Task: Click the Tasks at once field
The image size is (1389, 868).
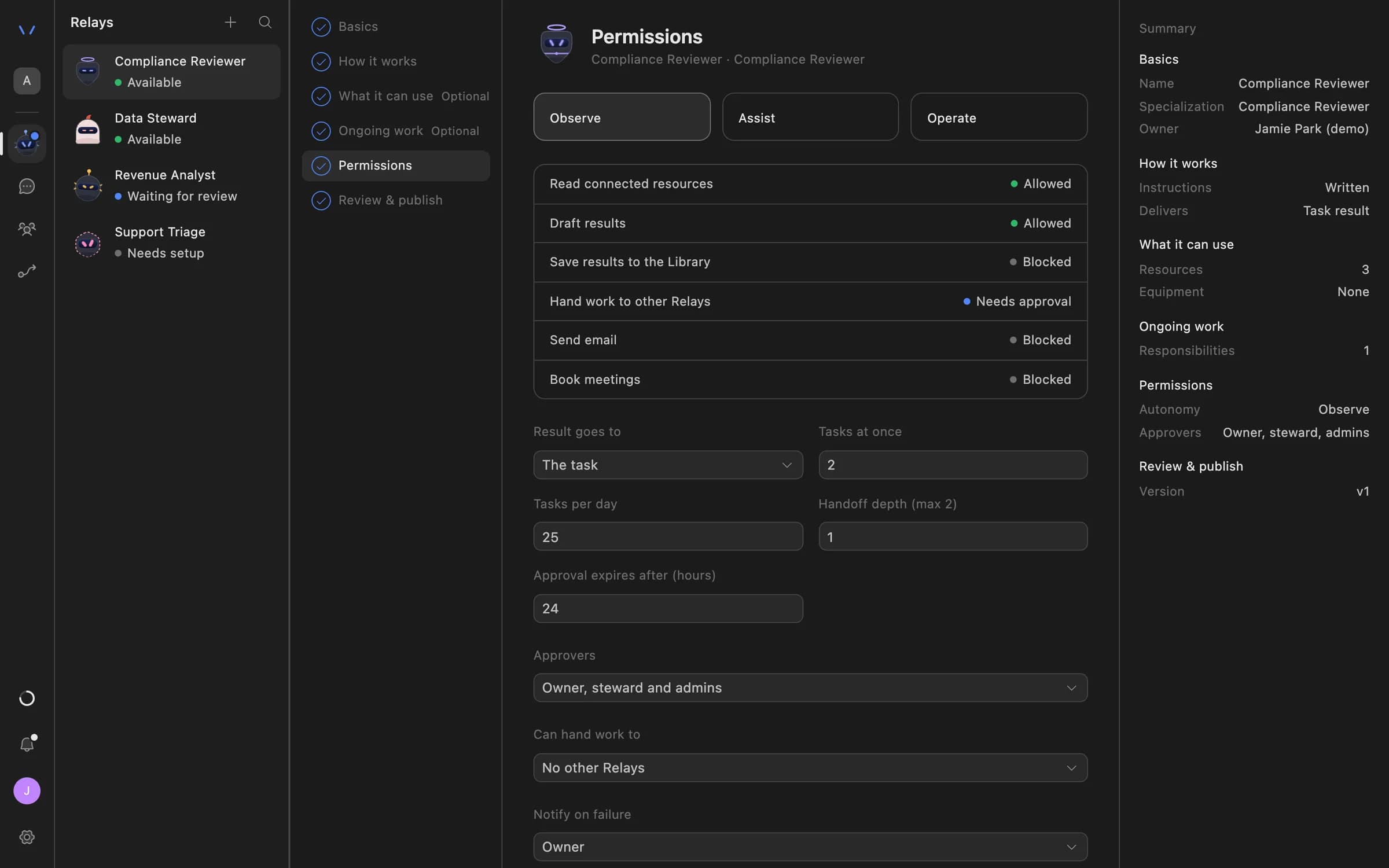Action: 953,465
